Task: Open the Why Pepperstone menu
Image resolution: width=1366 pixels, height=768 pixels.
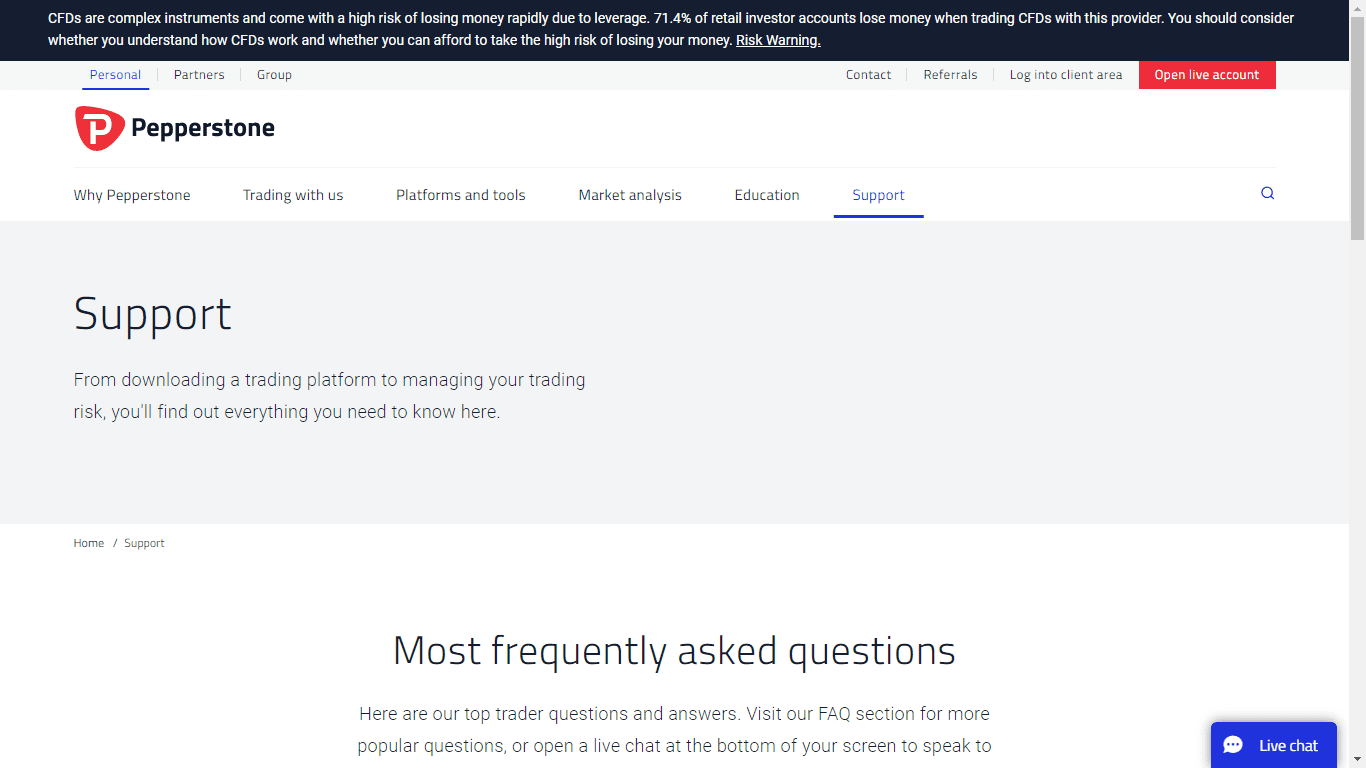Action: [x=131, y=194]
